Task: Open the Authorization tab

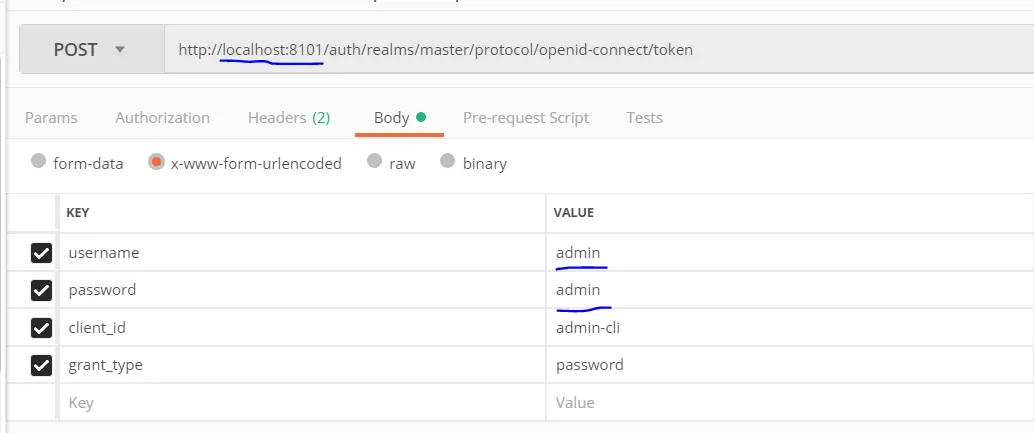Action: [162, 118]
